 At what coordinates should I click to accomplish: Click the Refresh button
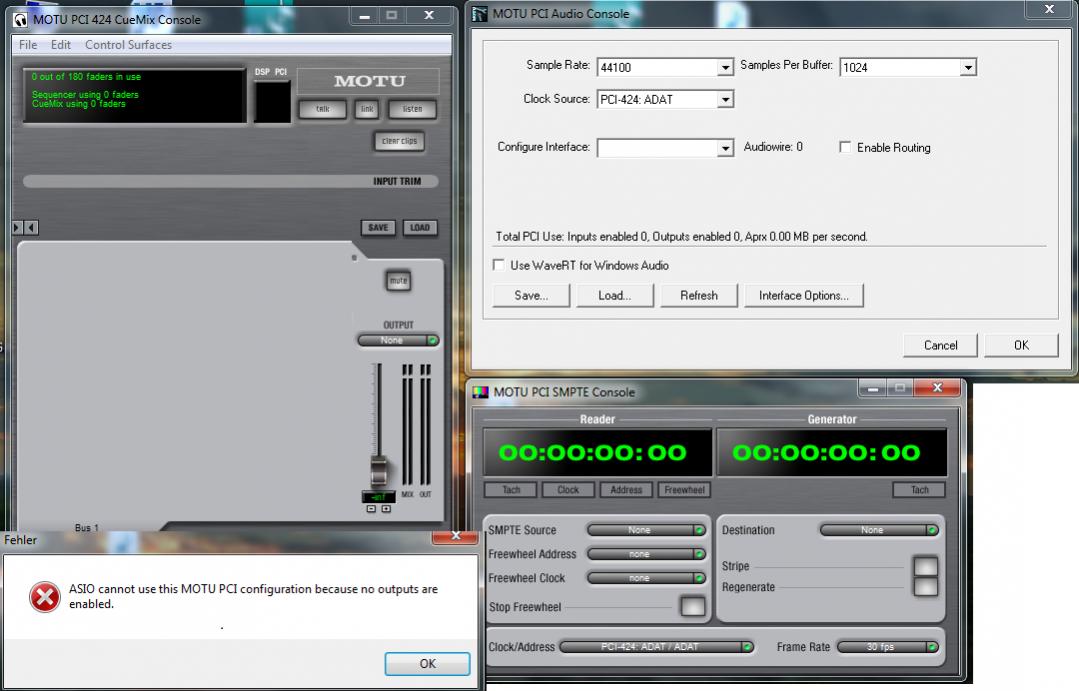click(698, 295)
